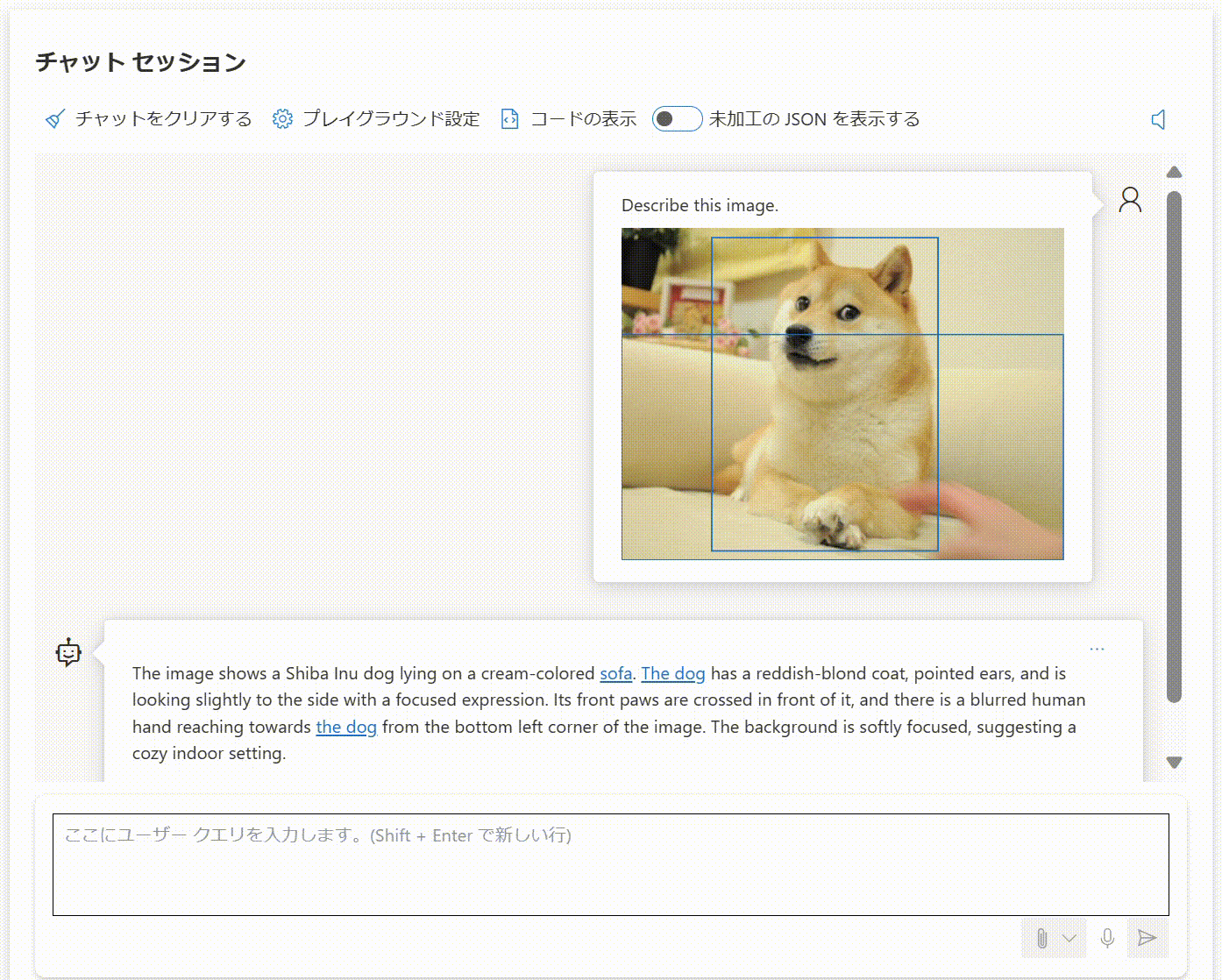Click the code file icon
This screenshot has width=1222, height=980.
pos(509,119)
